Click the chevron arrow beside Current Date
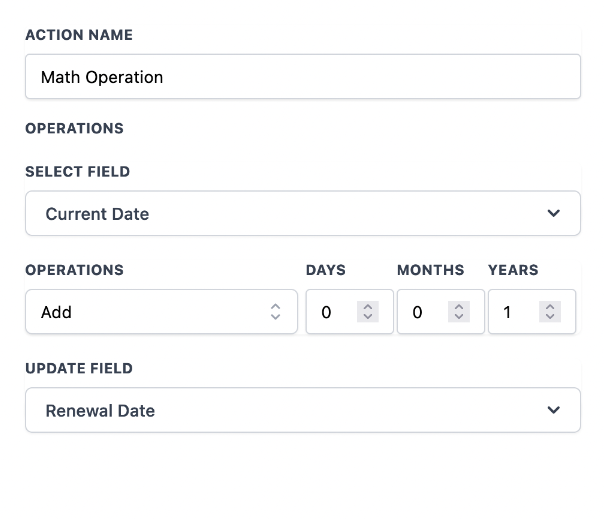 pos(554,214)
